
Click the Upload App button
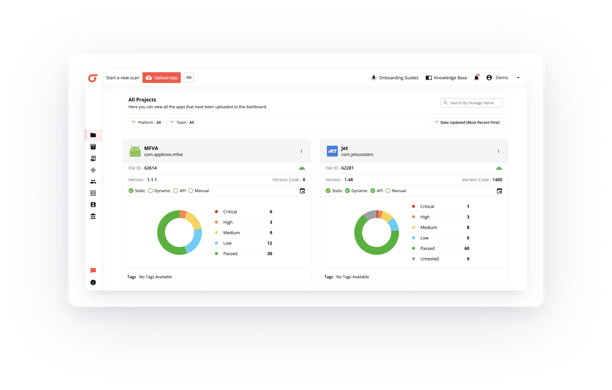[162, 78]
